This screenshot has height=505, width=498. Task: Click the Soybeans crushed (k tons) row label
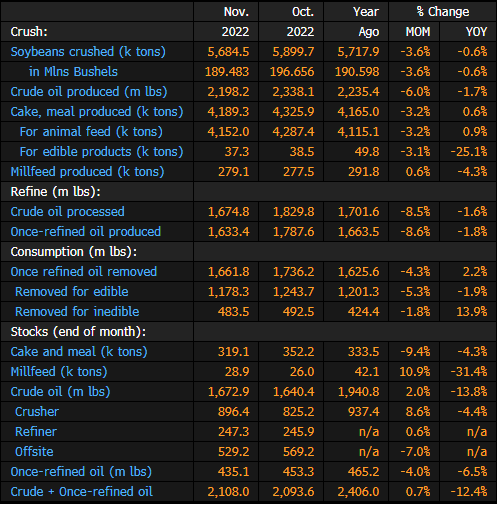click(88, 52)
